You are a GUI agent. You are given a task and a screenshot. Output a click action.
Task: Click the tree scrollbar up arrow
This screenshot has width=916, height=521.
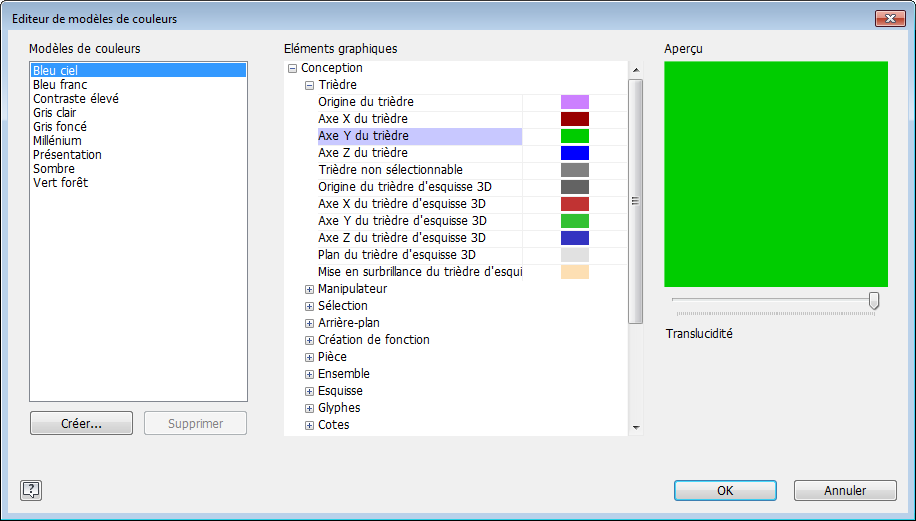click(x=636, y=70)
